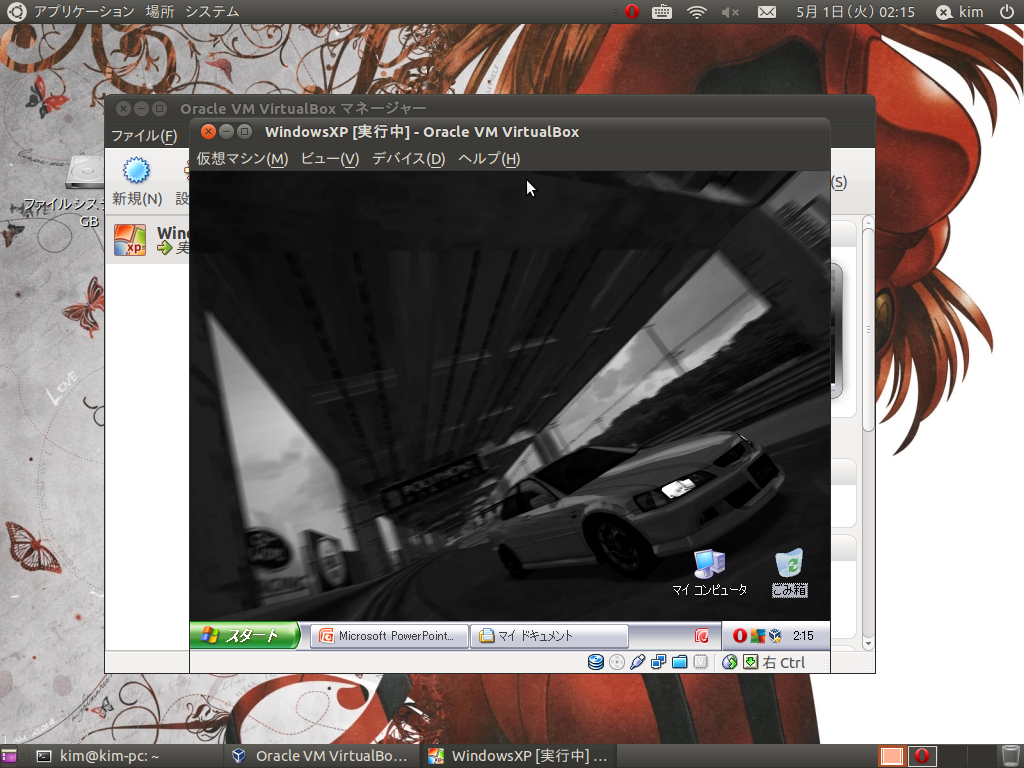Click the muted volume indicator
Viewport: 1024px width, 768px height.
(731, 12)
